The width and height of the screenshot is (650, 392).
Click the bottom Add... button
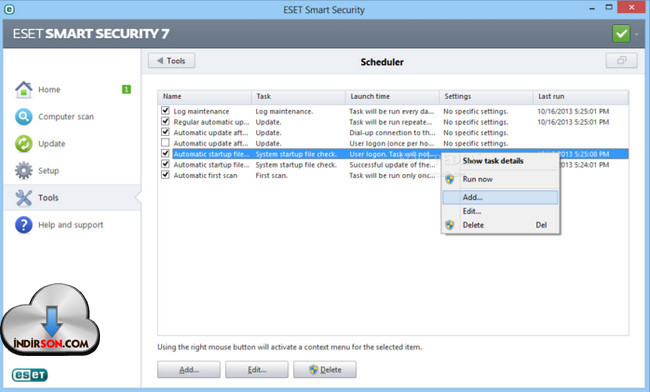[189, 370]
